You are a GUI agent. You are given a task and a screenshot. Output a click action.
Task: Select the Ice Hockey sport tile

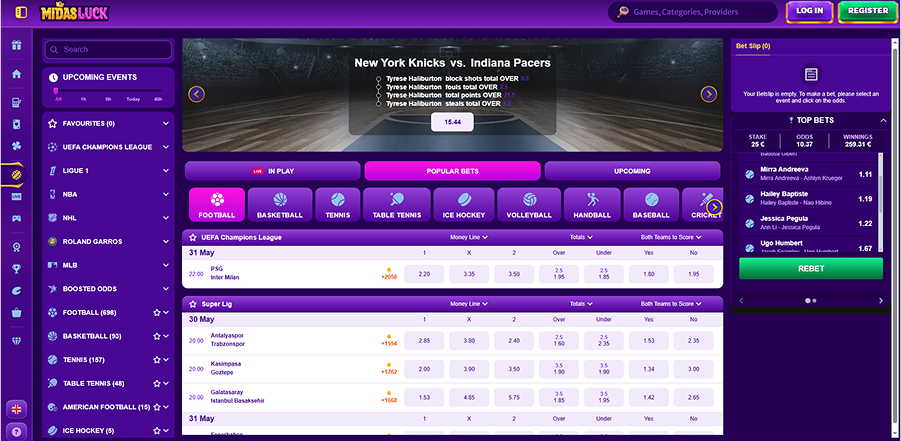coord(464,205)
